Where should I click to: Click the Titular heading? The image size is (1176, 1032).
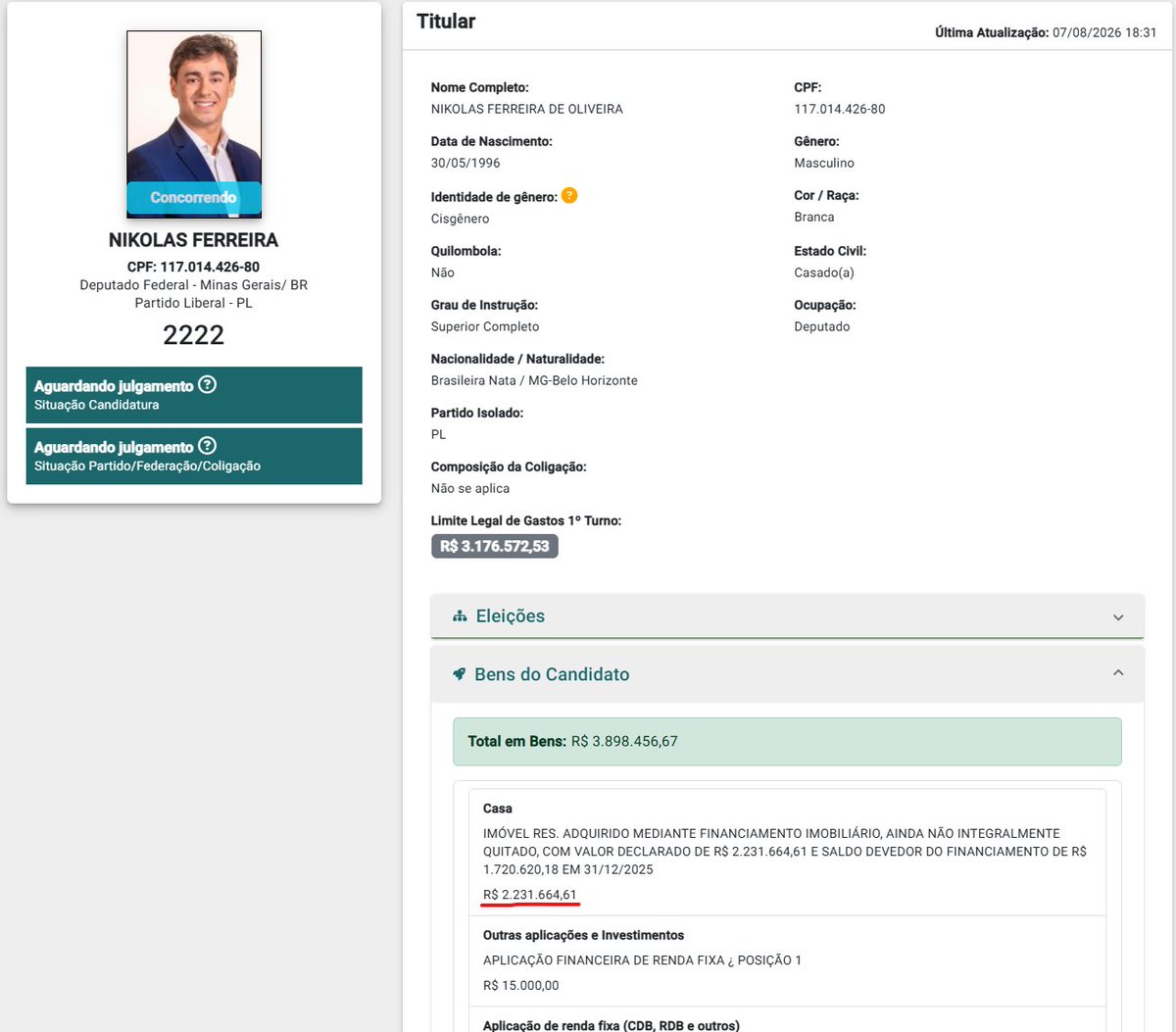pos(446,21)
